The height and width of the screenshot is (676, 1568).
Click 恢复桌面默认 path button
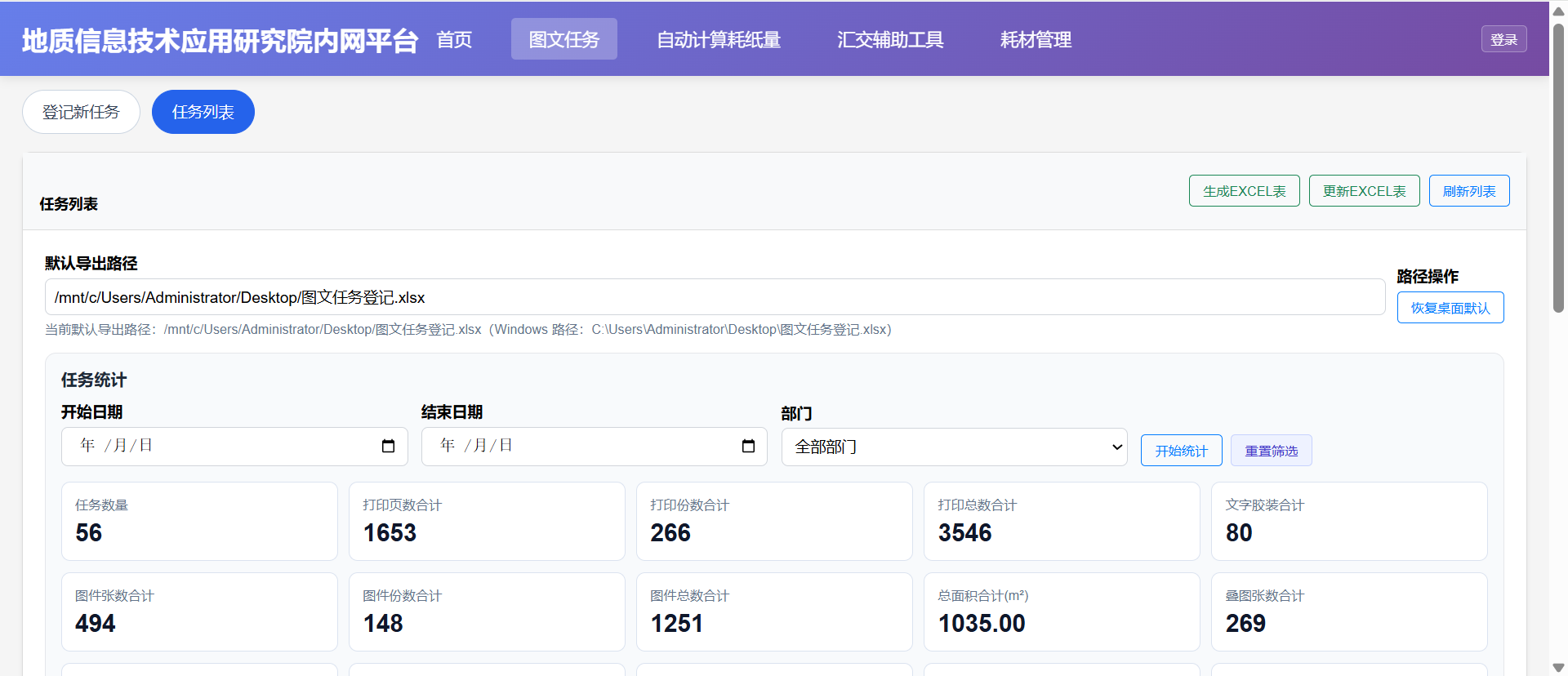click(1450, 308)
